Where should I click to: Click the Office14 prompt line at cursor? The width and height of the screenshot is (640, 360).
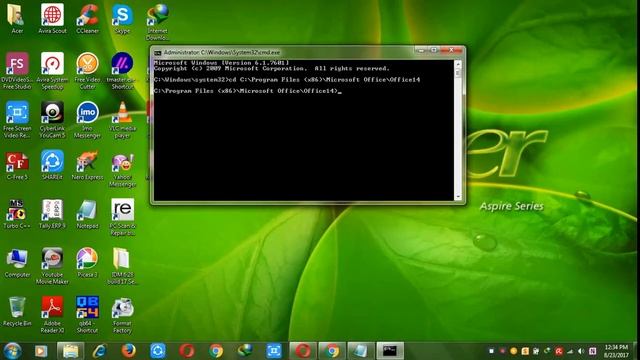248,91
